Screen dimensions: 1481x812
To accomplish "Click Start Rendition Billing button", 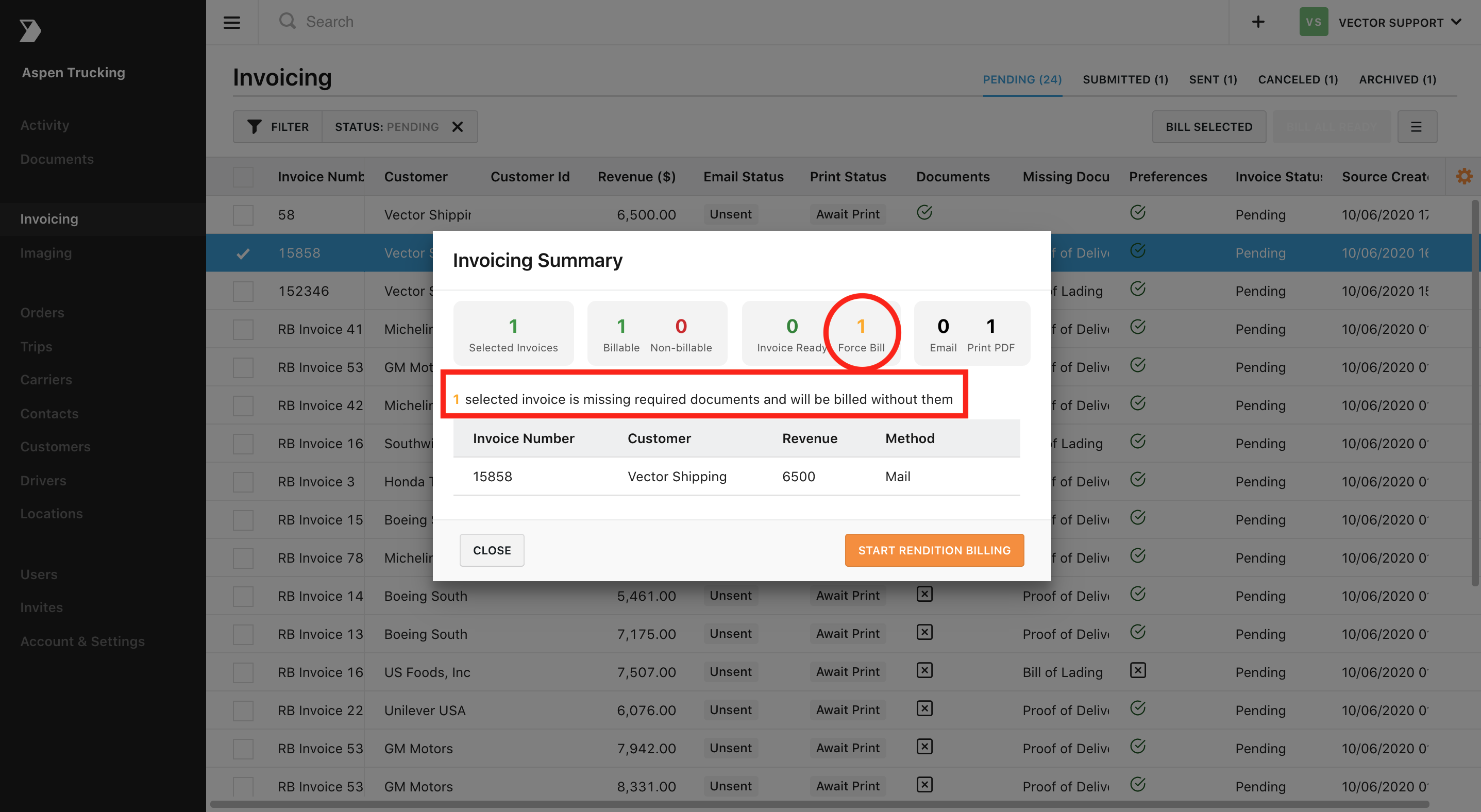I will (934, 550).
